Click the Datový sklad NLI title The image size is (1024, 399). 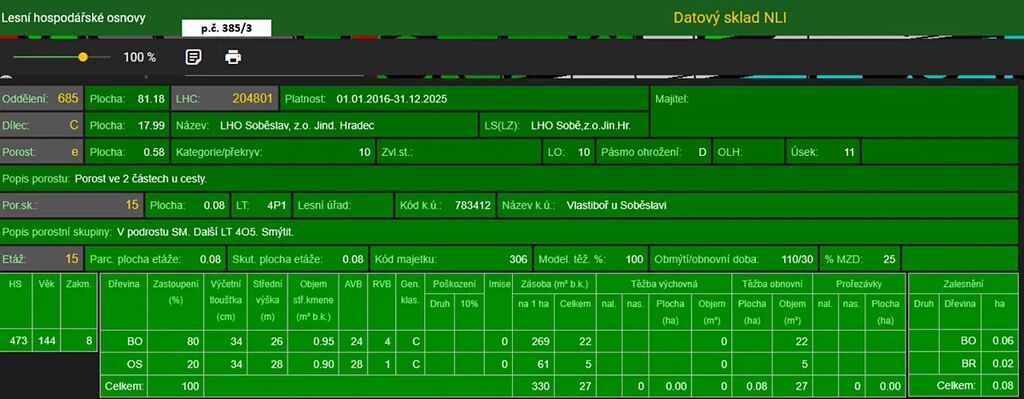point(729,18)
